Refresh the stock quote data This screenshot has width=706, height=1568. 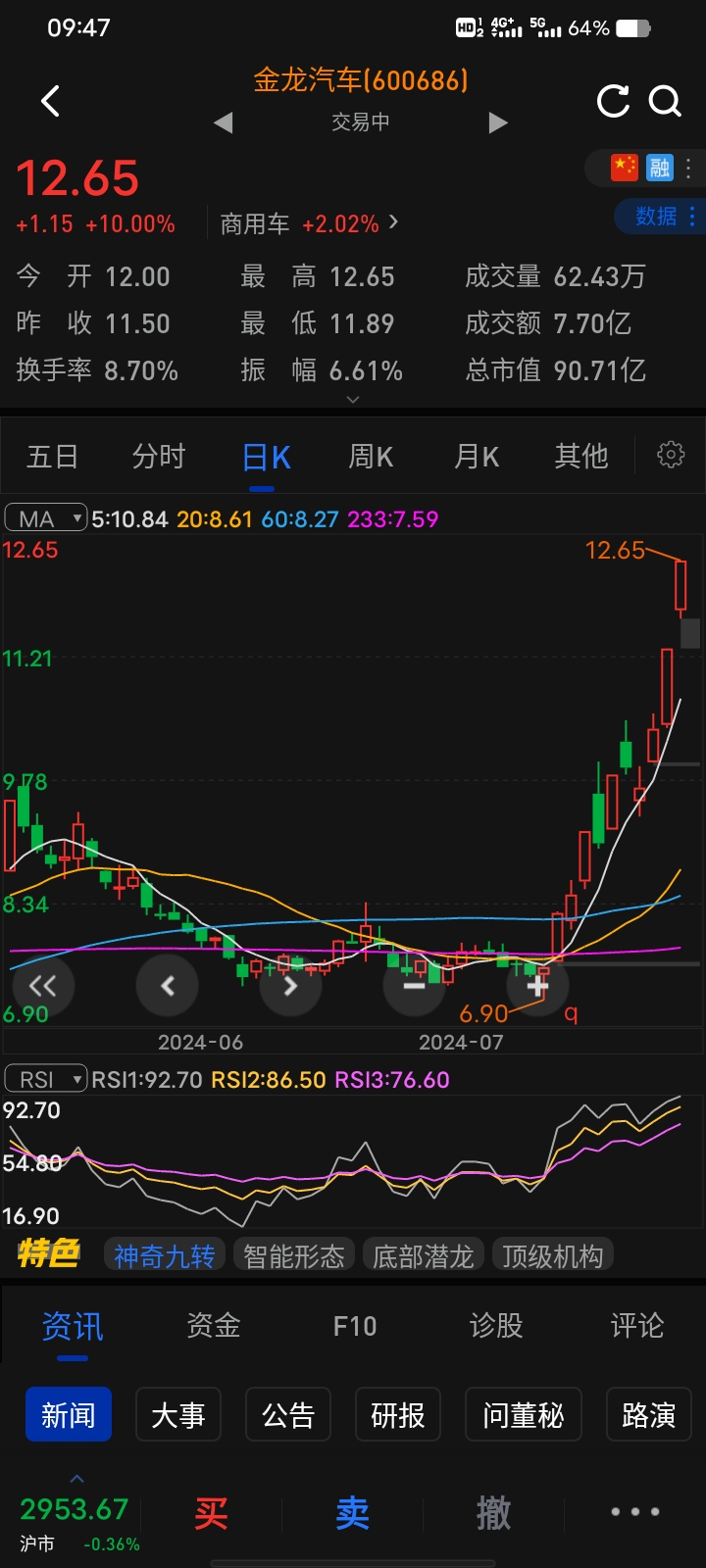613,101
